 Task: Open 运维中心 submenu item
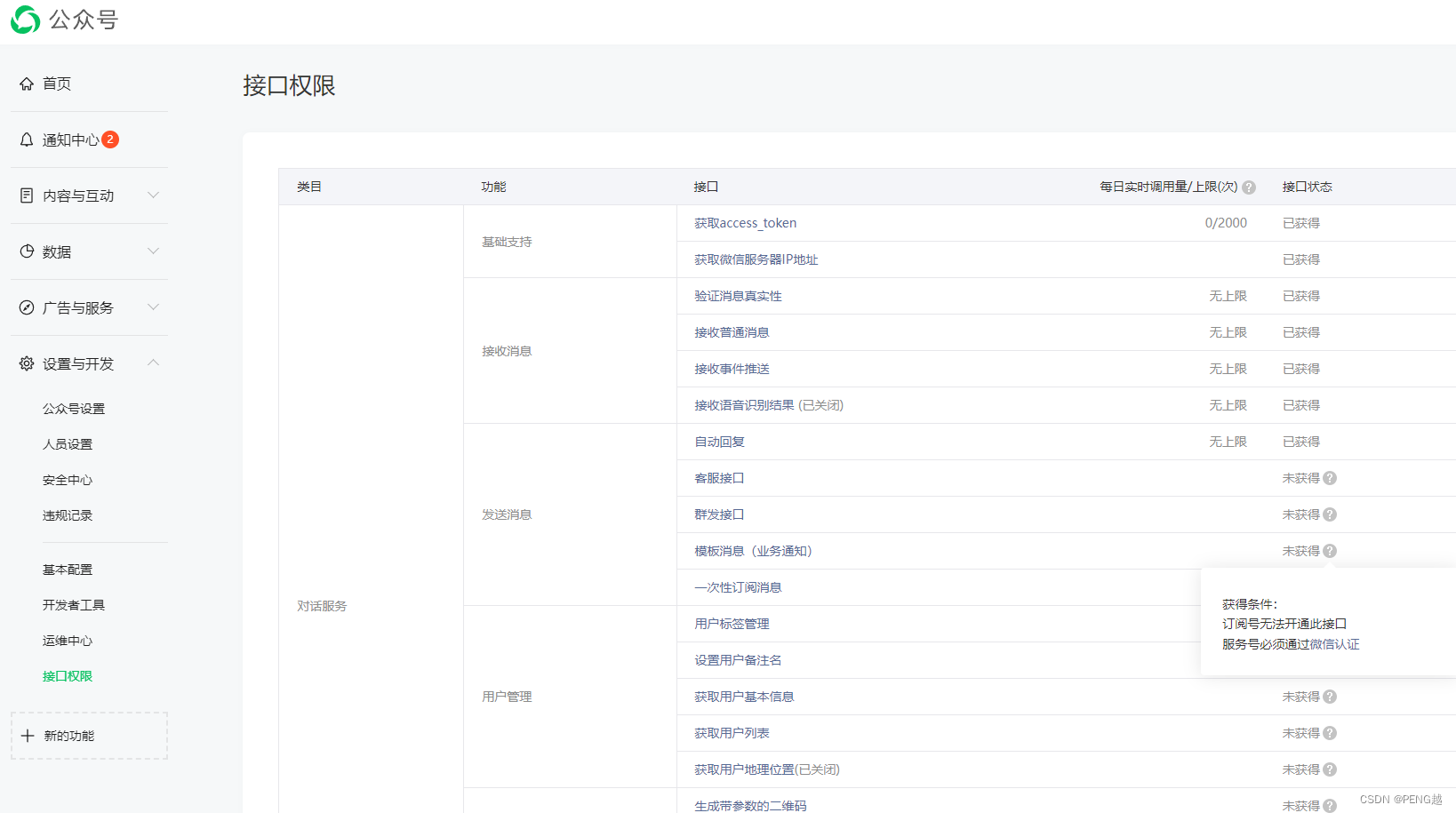click(x=68, y=641)
